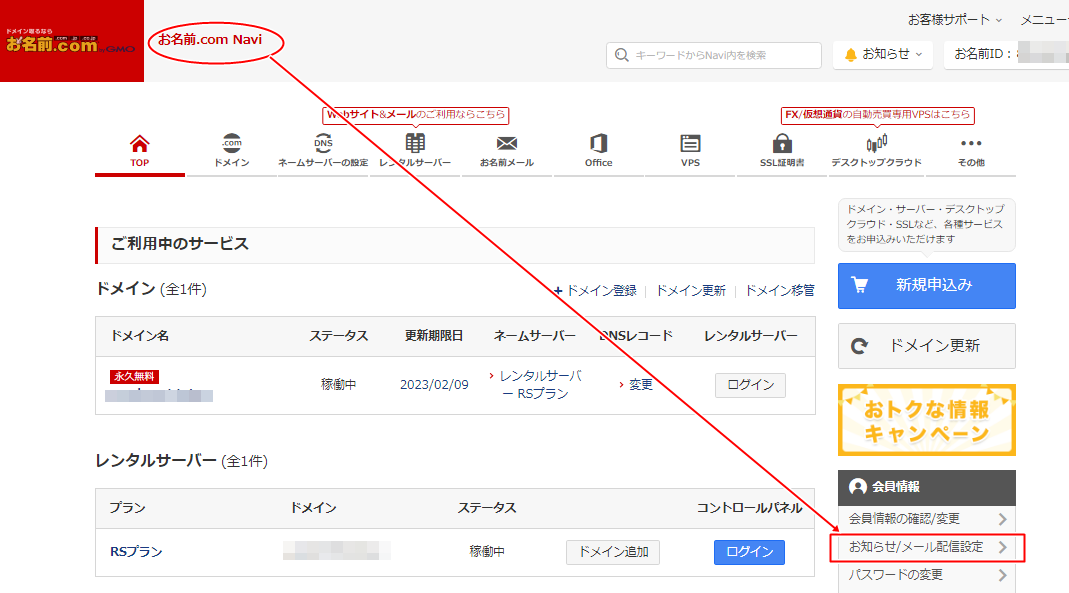1069x593 pixels.
Task: Click the cart icon on 新規申込み
Action: (x=860, y=285)
